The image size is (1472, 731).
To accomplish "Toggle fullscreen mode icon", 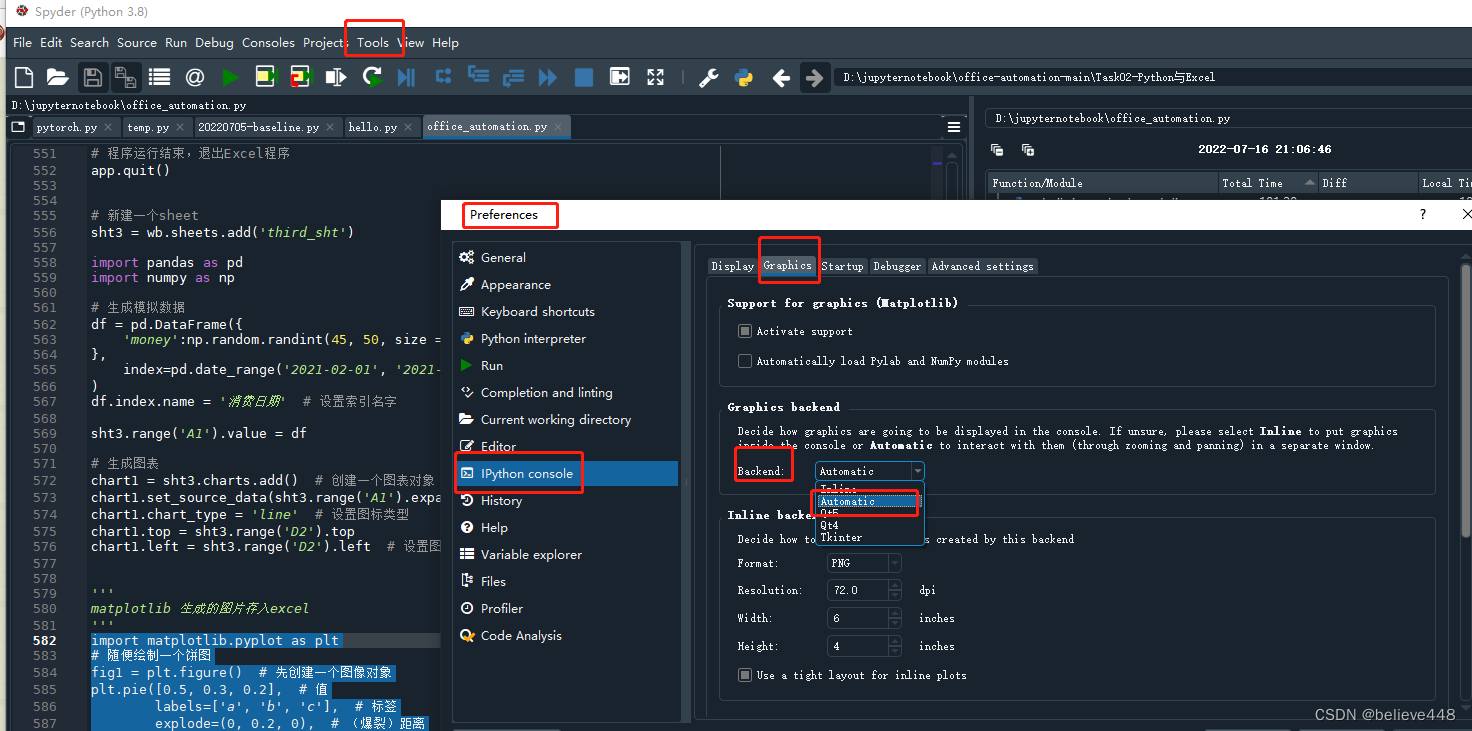I will pos(655,77).
